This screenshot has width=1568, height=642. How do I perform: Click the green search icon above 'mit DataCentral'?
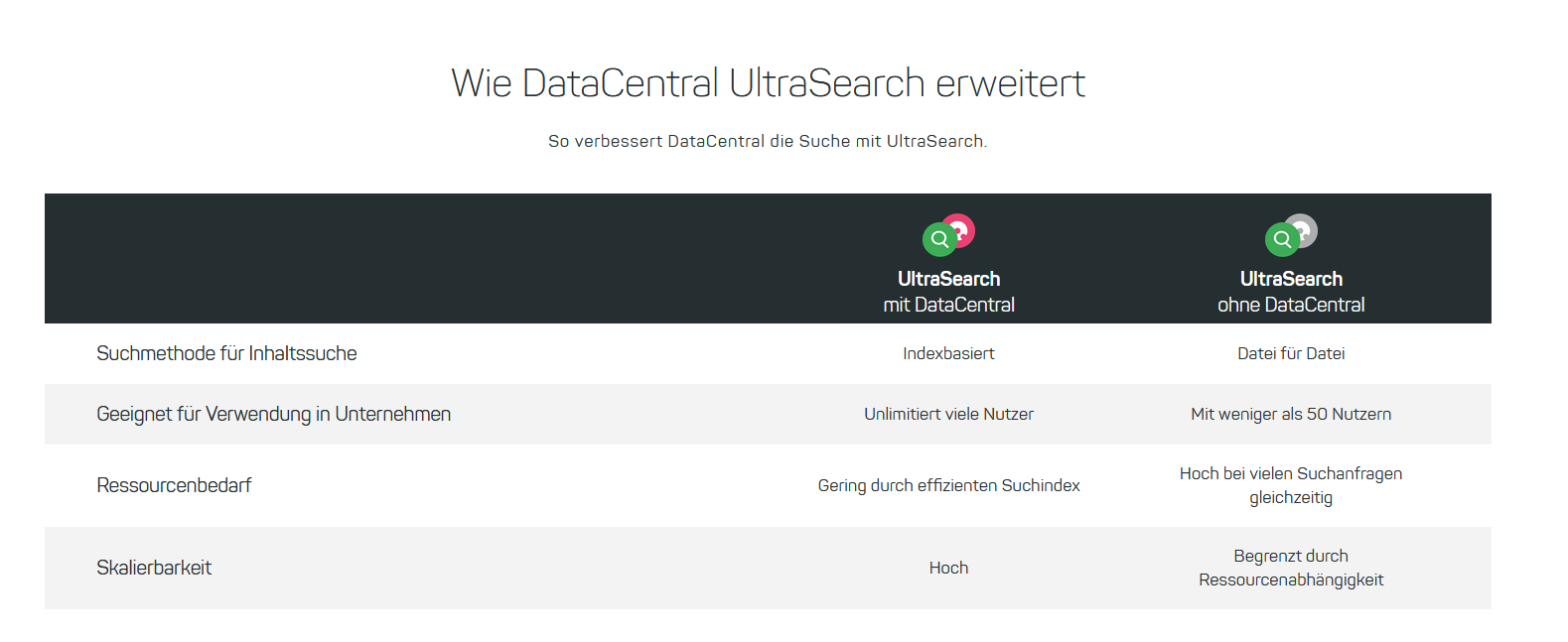point(939,239)
